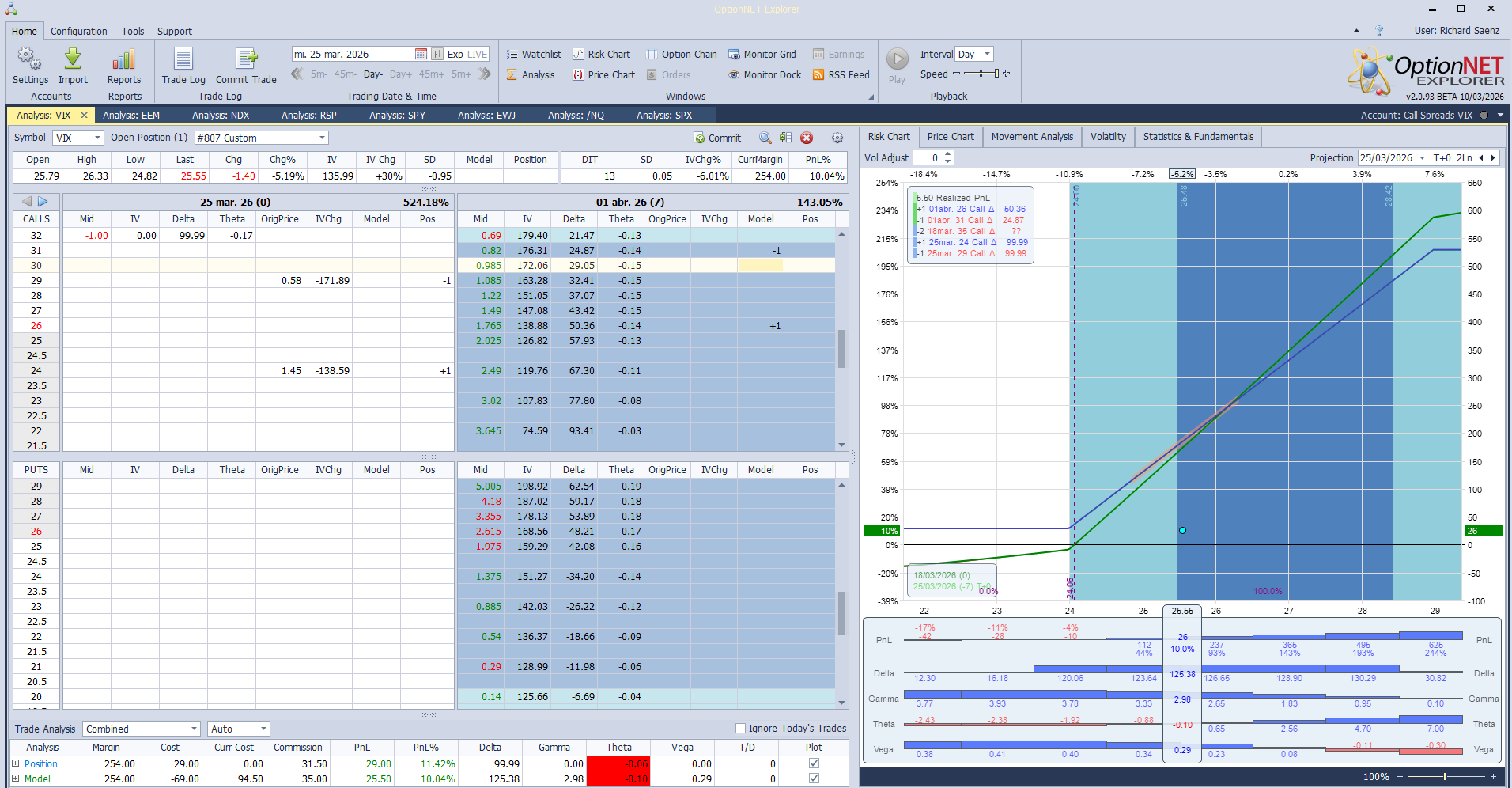
Task: Switch to the Statistics & Fundamentals tab
Action: 1197,136
